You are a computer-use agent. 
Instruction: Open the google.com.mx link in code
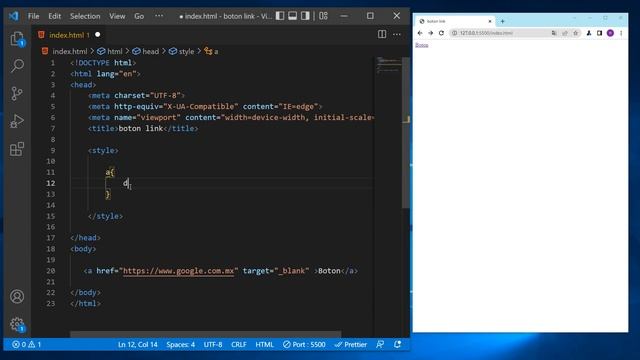coord(178,271)
